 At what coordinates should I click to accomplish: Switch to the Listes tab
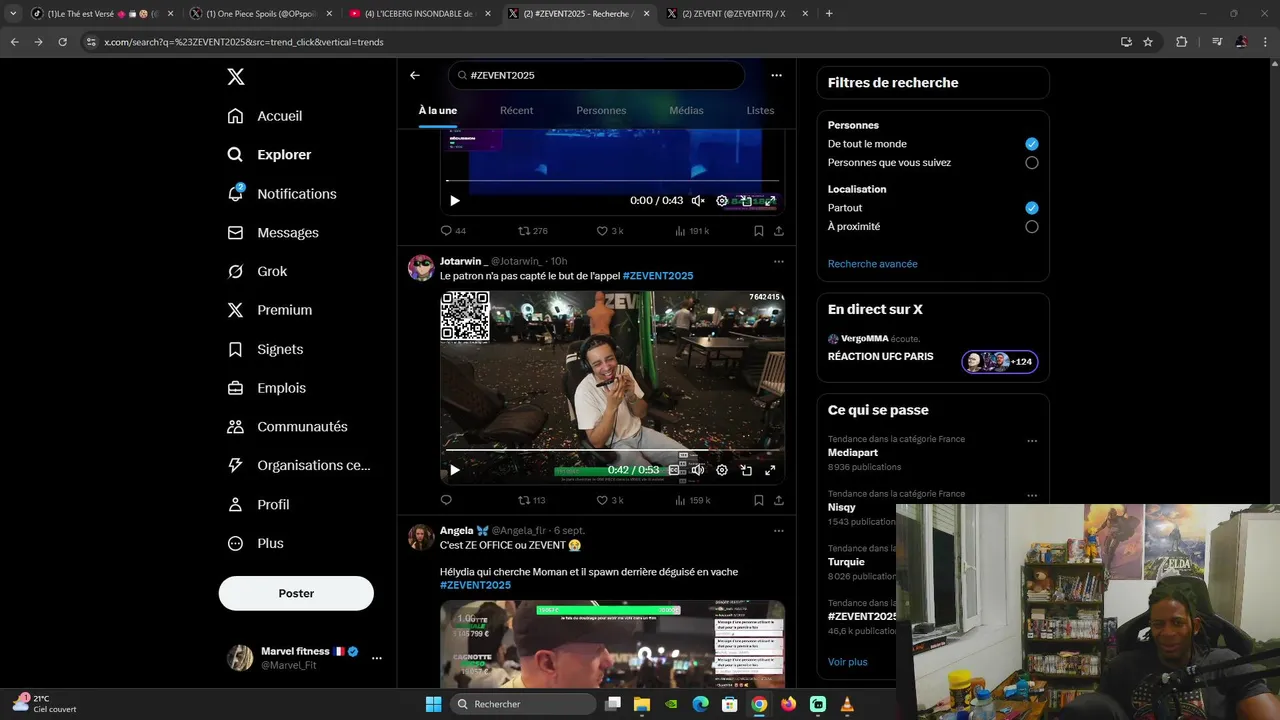(x=760, y=111)
